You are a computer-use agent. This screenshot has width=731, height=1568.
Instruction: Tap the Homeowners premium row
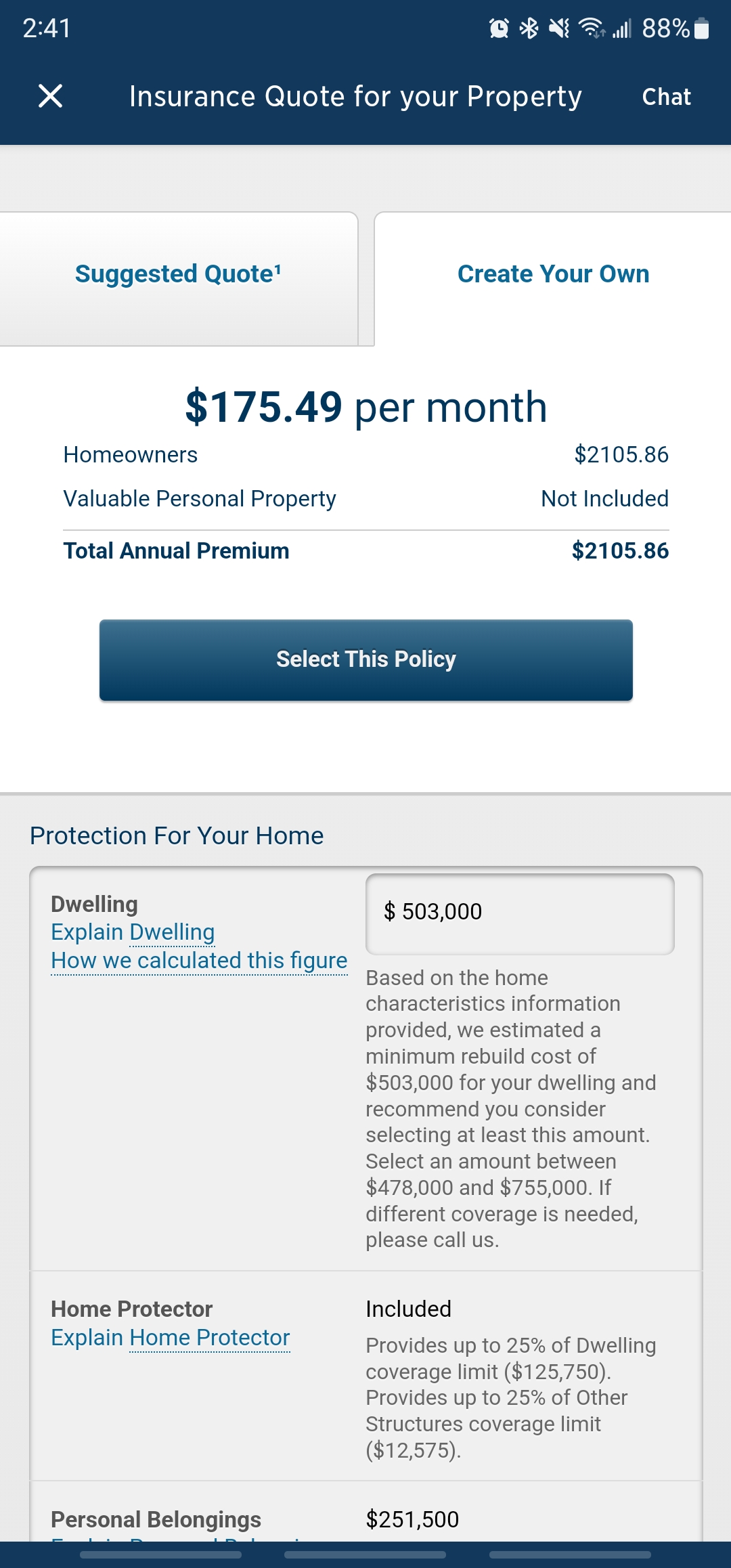pyautogui.click(x=365, y=455)
